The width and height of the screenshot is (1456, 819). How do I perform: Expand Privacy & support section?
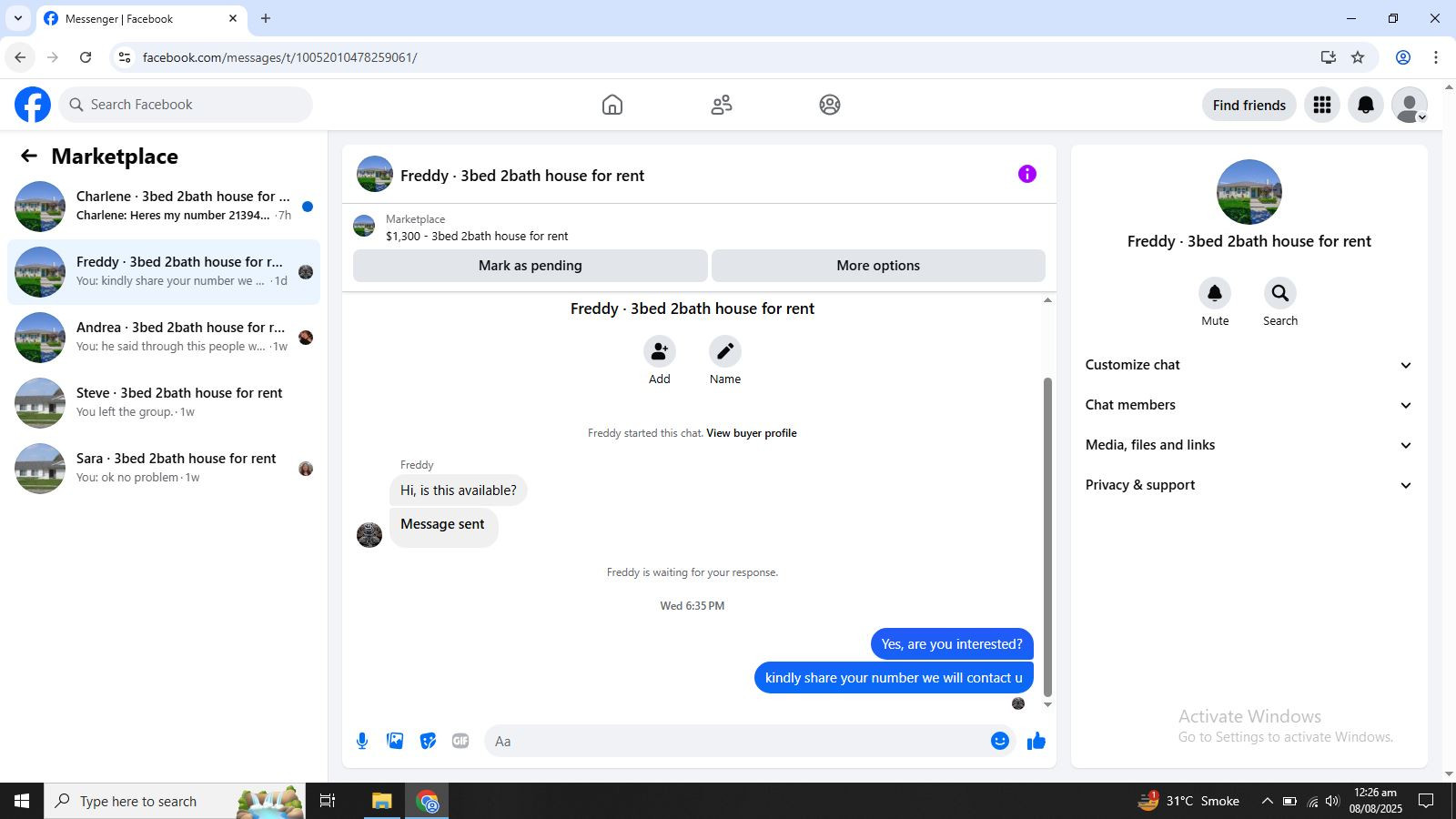pyautogui.click(x=1249, y=485)
